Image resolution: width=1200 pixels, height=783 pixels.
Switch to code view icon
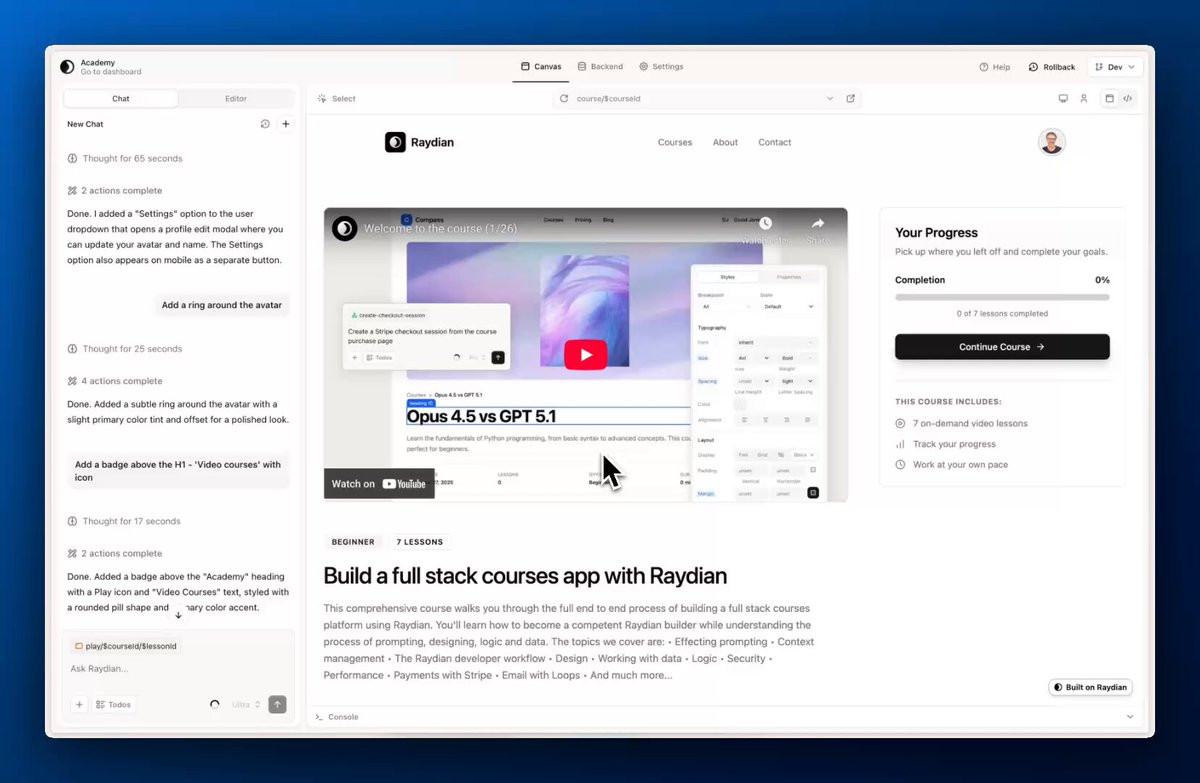coord(1128,99)
